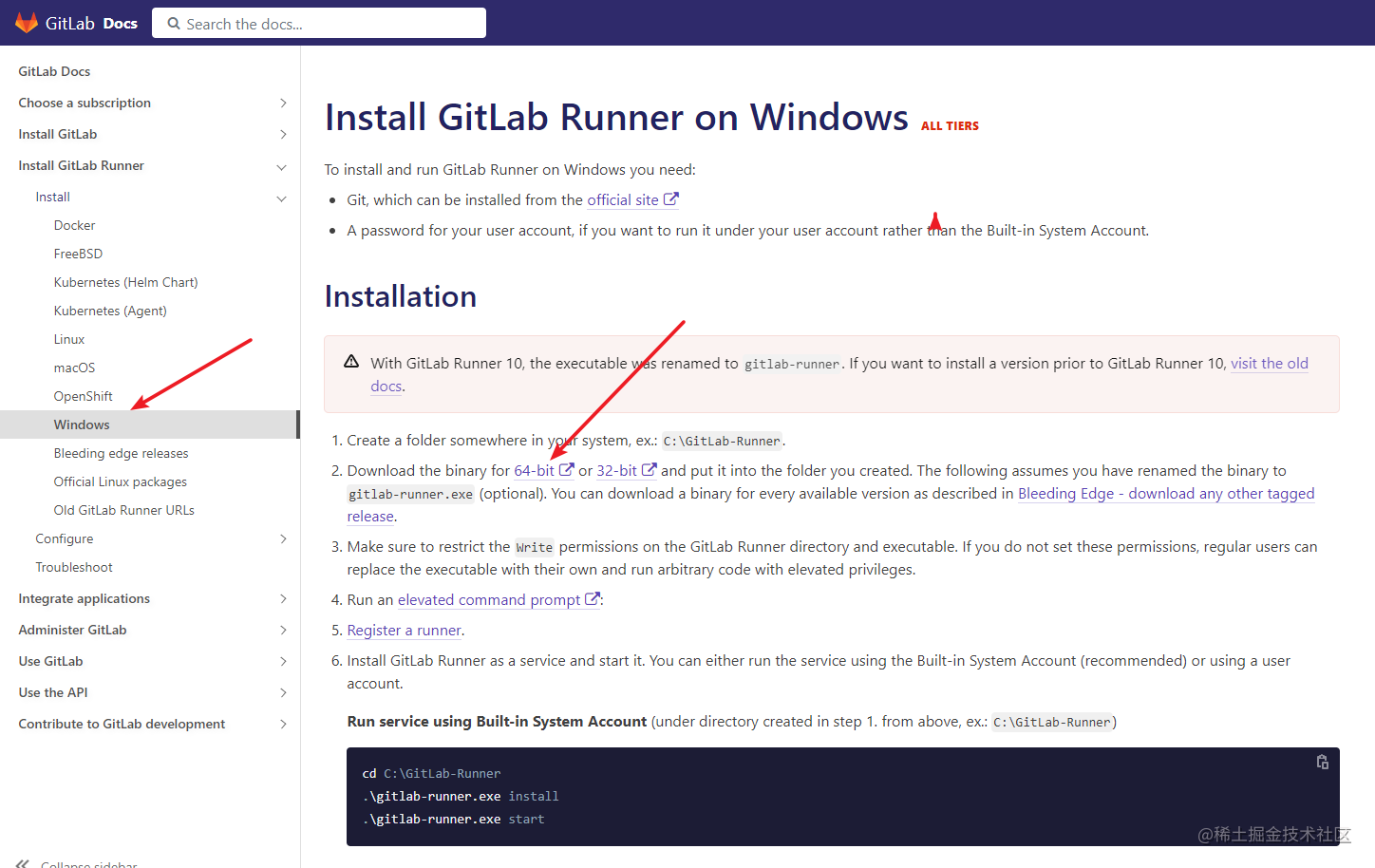The image size is (1375, 868).
Task: Click the GitLab fox logo
Action: 27,23
